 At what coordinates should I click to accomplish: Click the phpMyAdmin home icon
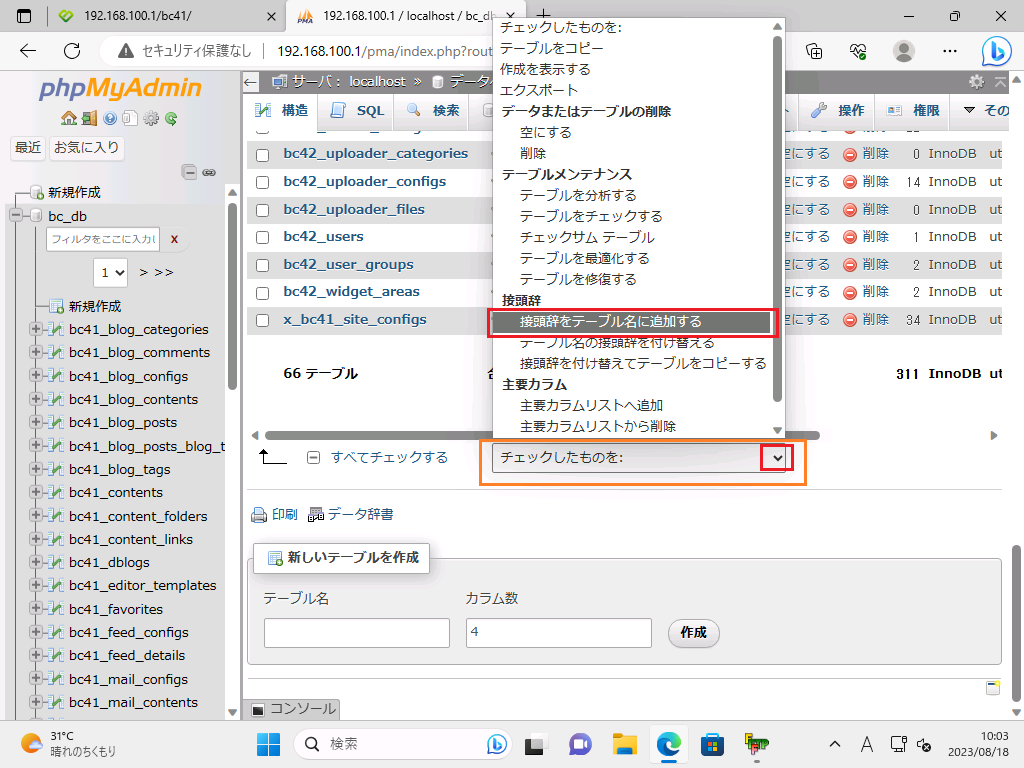pos(68,118)
